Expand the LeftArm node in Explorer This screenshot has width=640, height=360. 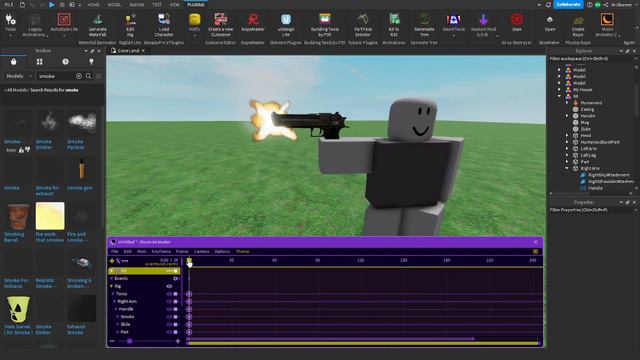(x=567, y=149)
